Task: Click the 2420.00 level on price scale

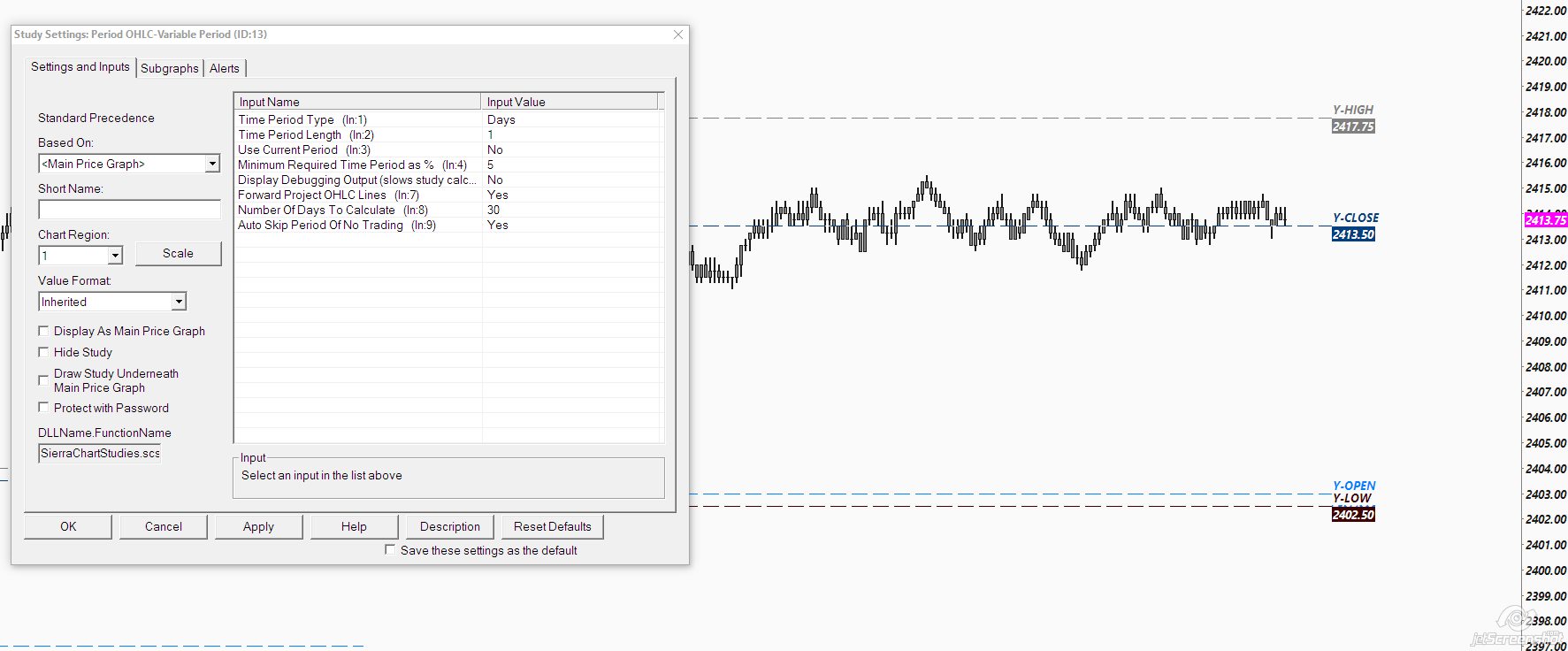Action: point(1546,61)
